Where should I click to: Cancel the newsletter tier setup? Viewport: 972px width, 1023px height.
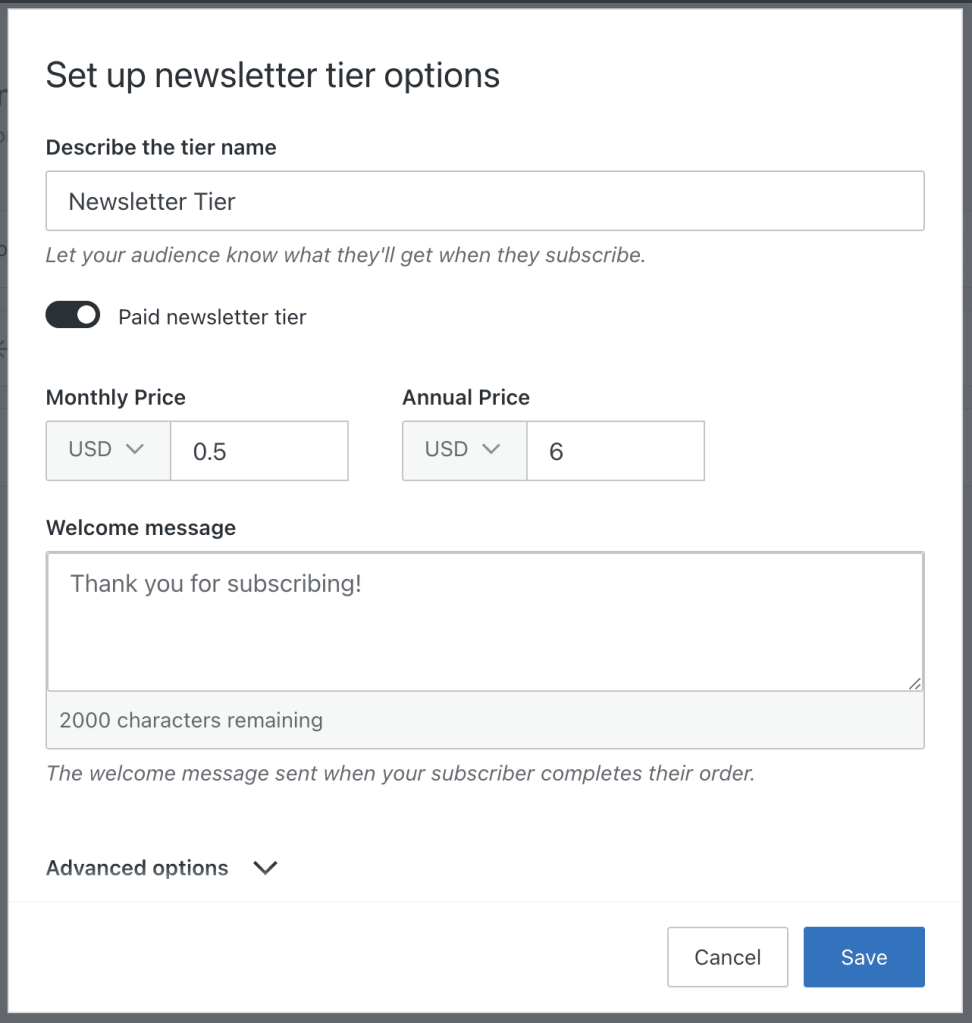click(727, 957)
